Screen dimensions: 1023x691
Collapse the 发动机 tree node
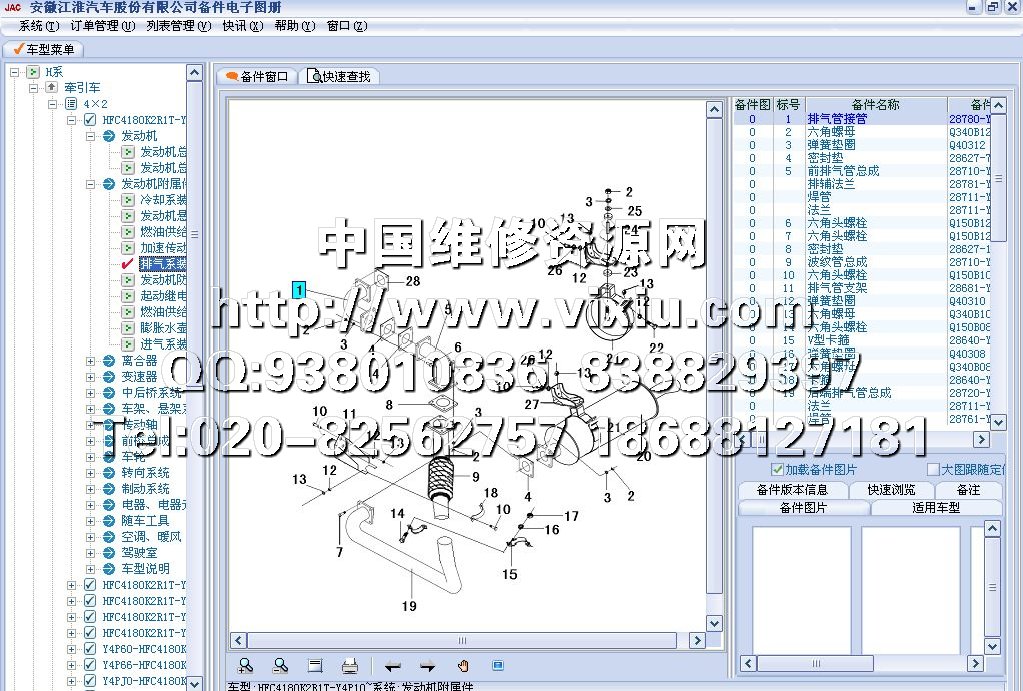click(x=90, y=136)
